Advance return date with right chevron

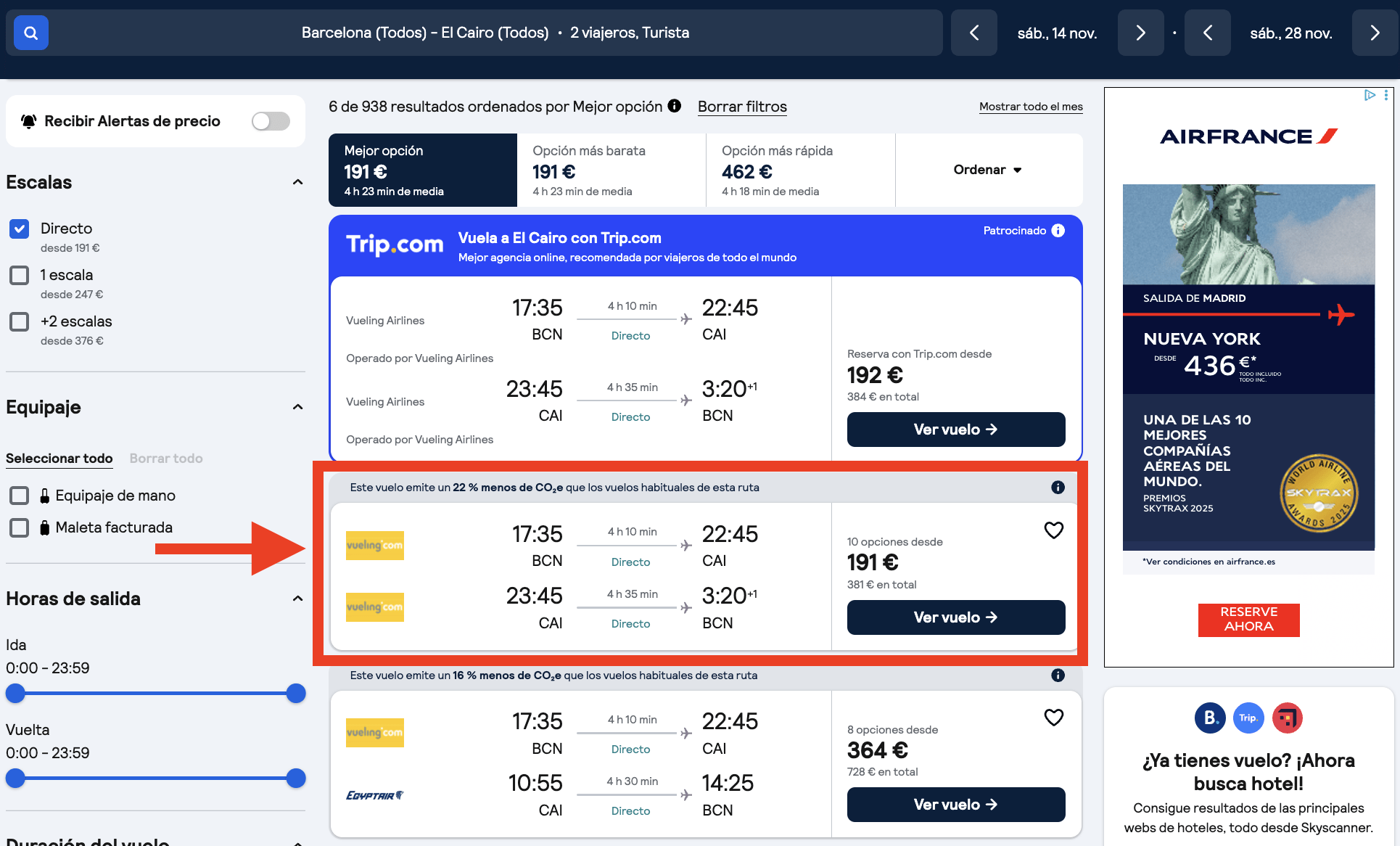coord(1375,33)
